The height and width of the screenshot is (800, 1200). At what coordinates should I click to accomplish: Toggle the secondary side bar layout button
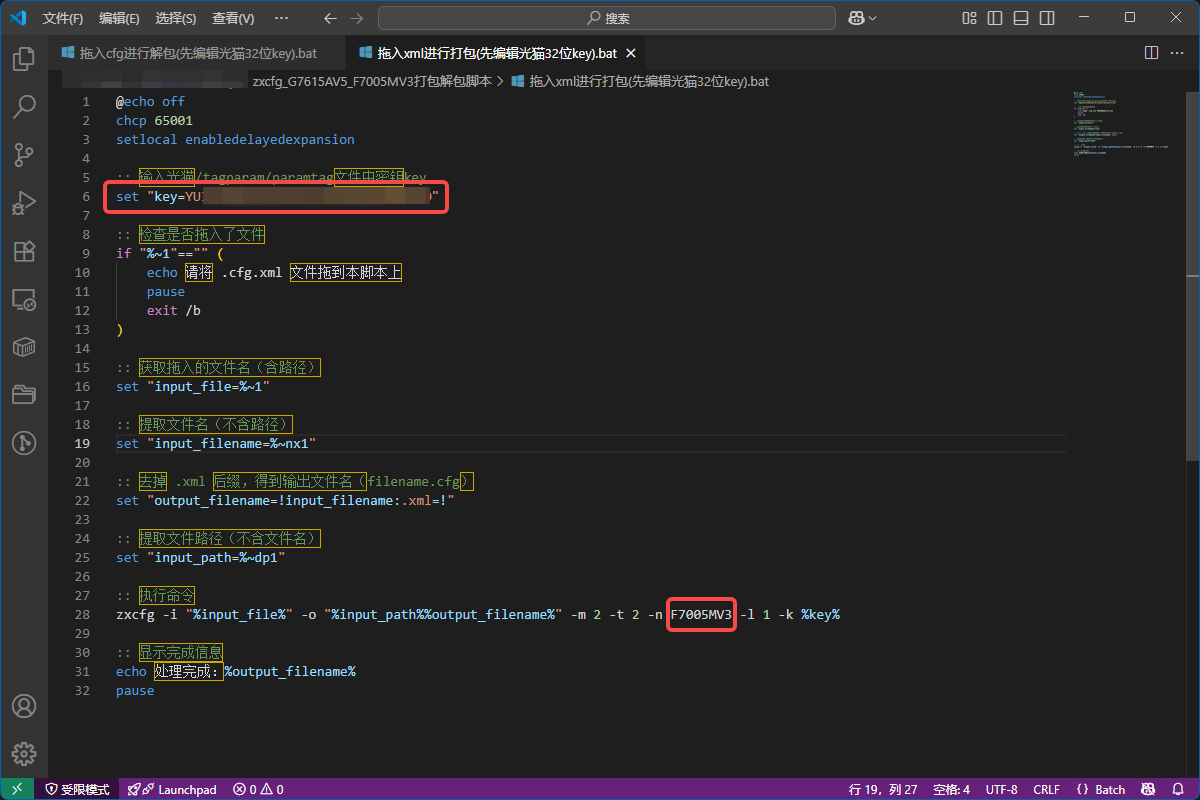coord(1045,18)
